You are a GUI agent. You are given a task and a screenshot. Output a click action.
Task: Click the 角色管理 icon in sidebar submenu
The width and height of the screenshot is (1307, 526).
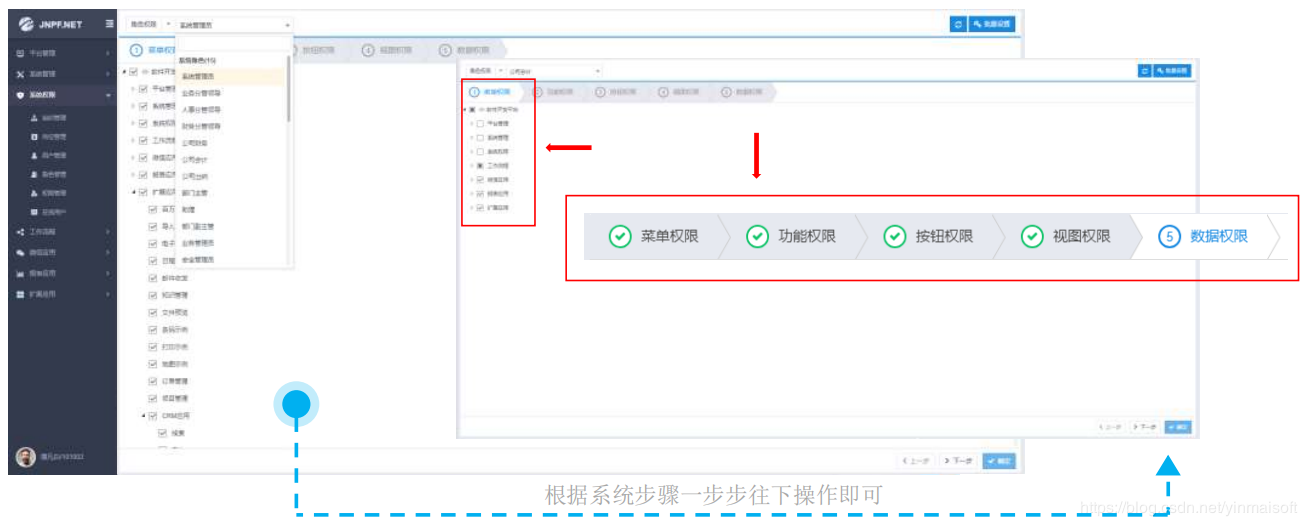pos(34,174)
